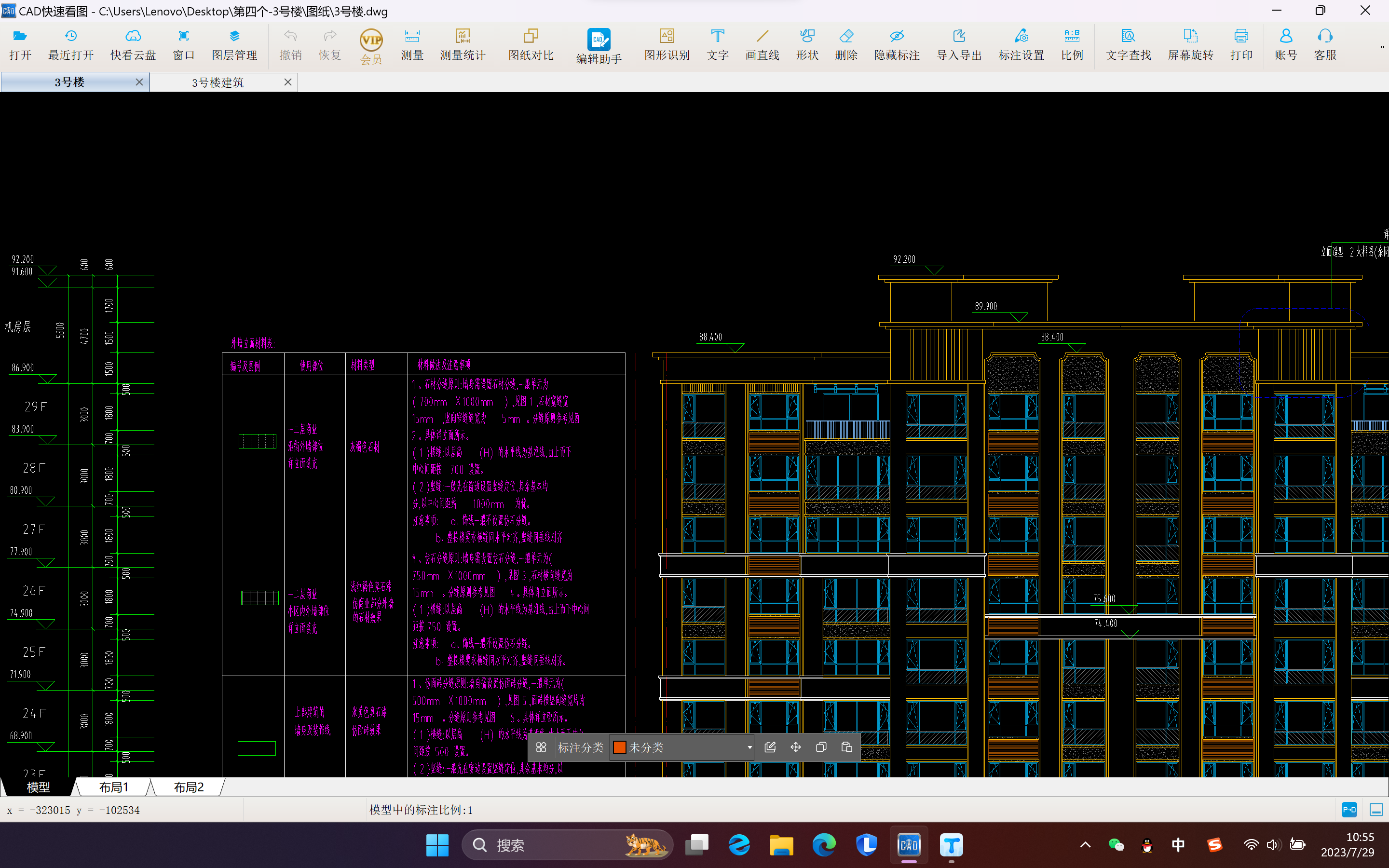Viewport: 1389px width, 868px height.
Task: Set drawing 比例 scale
Action: point(1072,45)
